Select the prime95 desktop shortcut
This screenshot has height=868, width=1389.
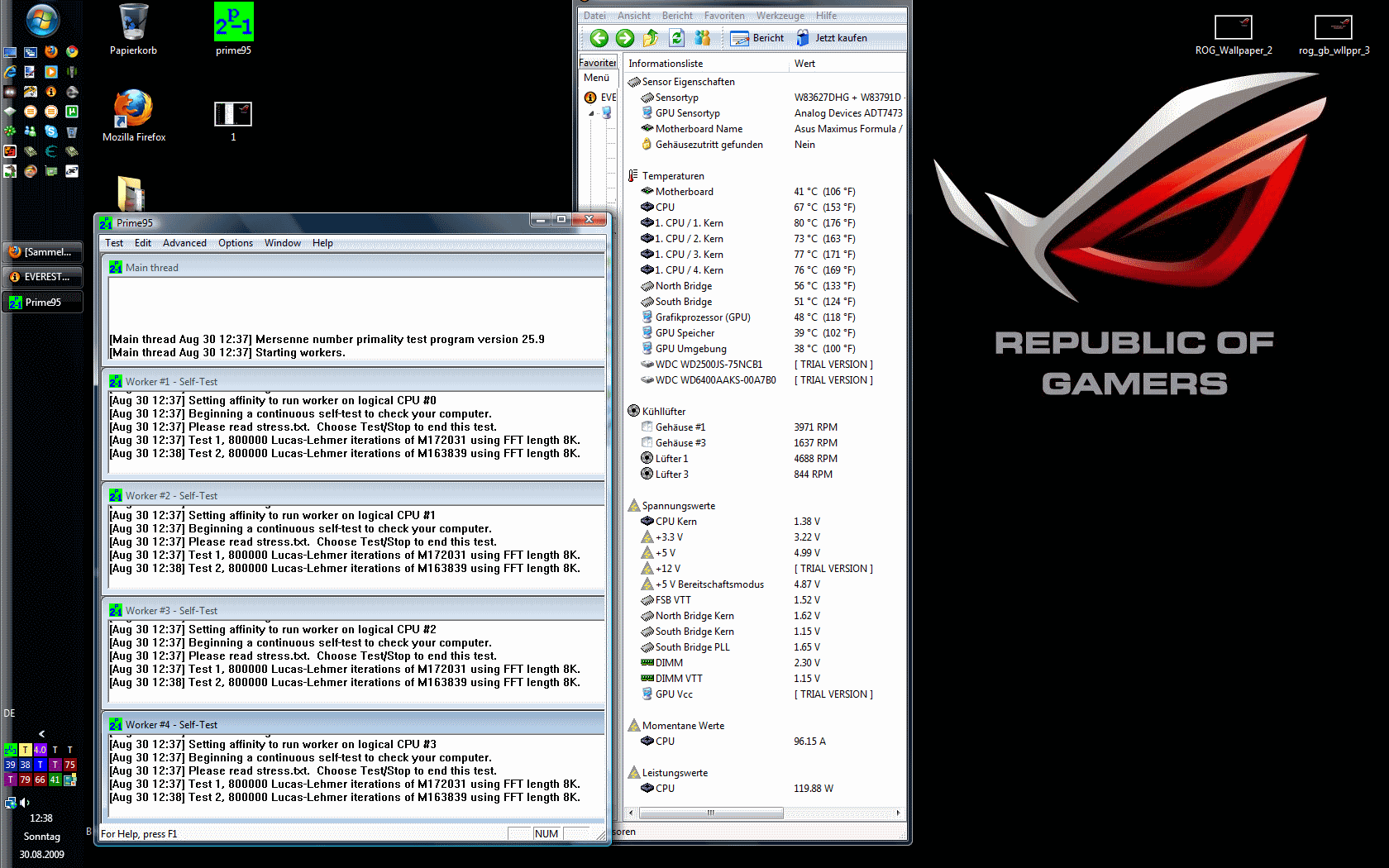coord(233,30)
